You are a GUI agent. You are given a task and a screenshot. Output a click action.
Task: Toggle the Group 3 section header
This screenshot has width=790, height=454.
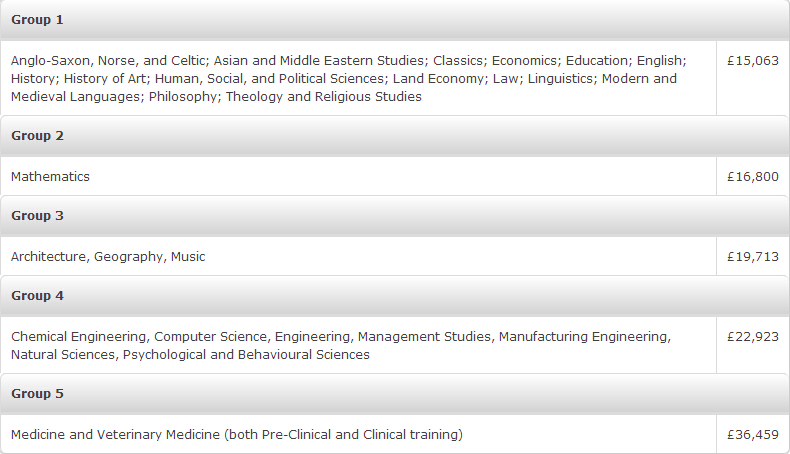coord(395,216)
